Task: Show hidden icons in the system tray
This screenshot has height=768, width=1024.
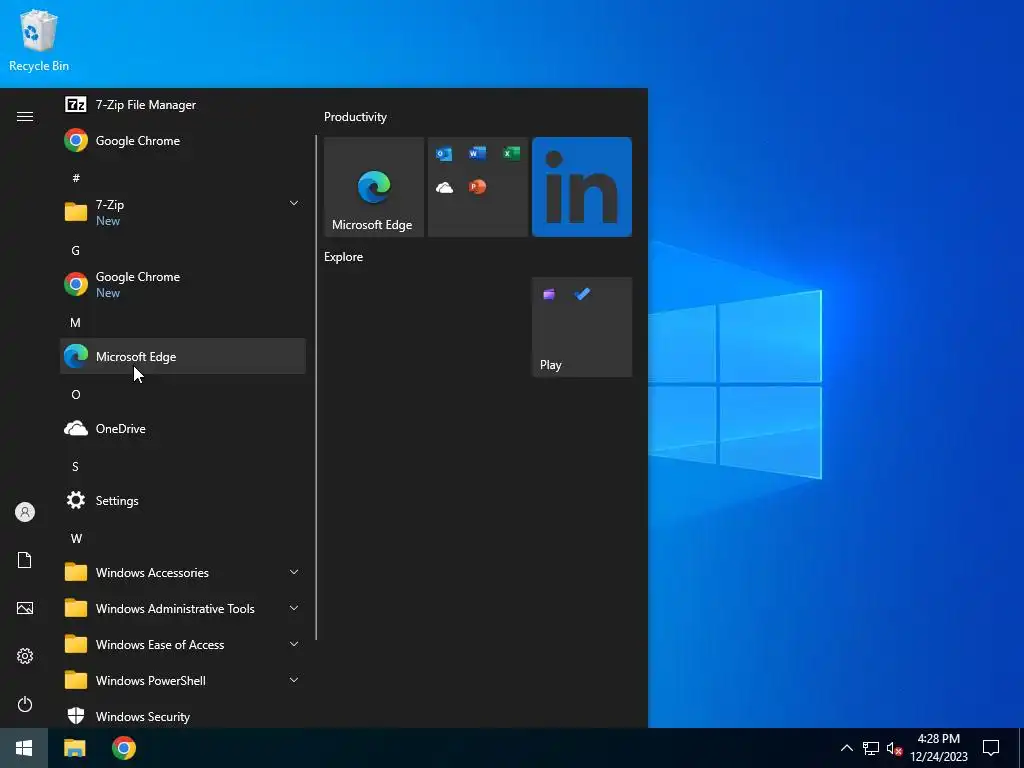Action: click(846, 748)
